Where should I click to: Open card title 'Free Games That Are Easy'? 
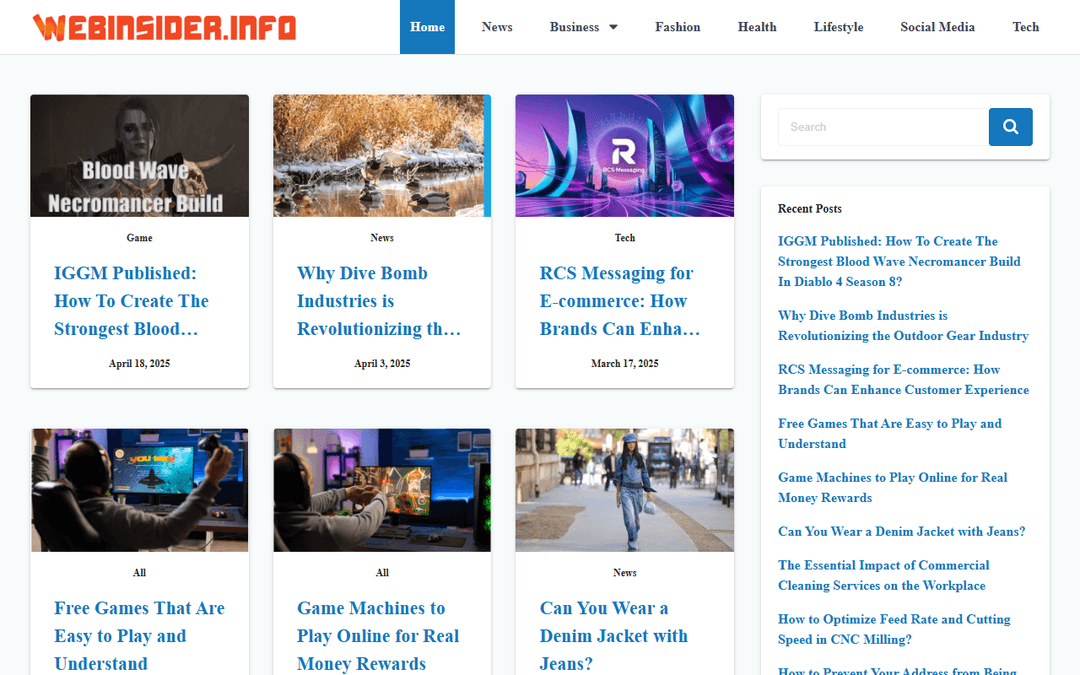pos(140,636)
